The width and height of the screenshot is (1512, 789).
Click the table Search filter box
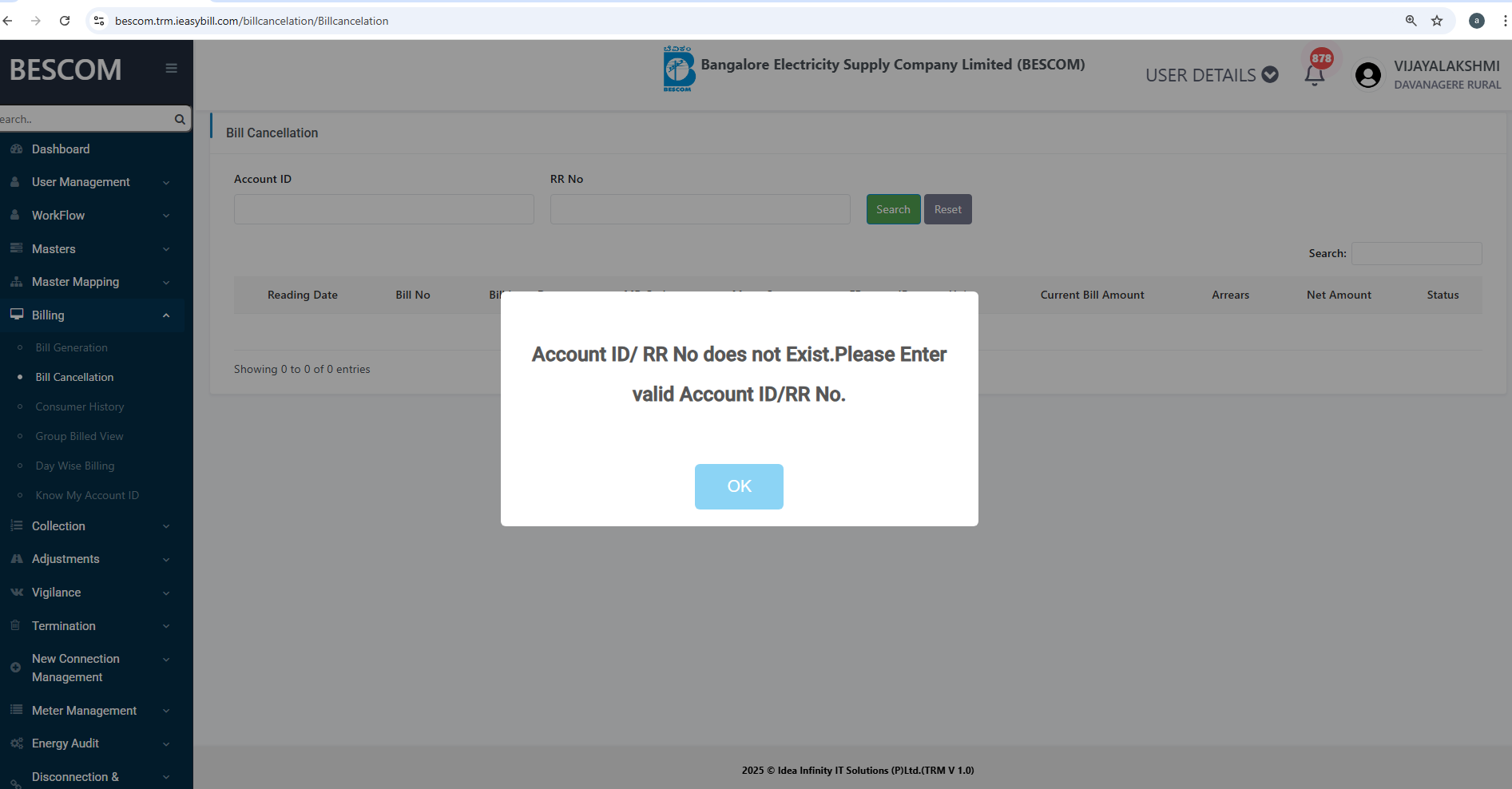[x=1417, y=253]
